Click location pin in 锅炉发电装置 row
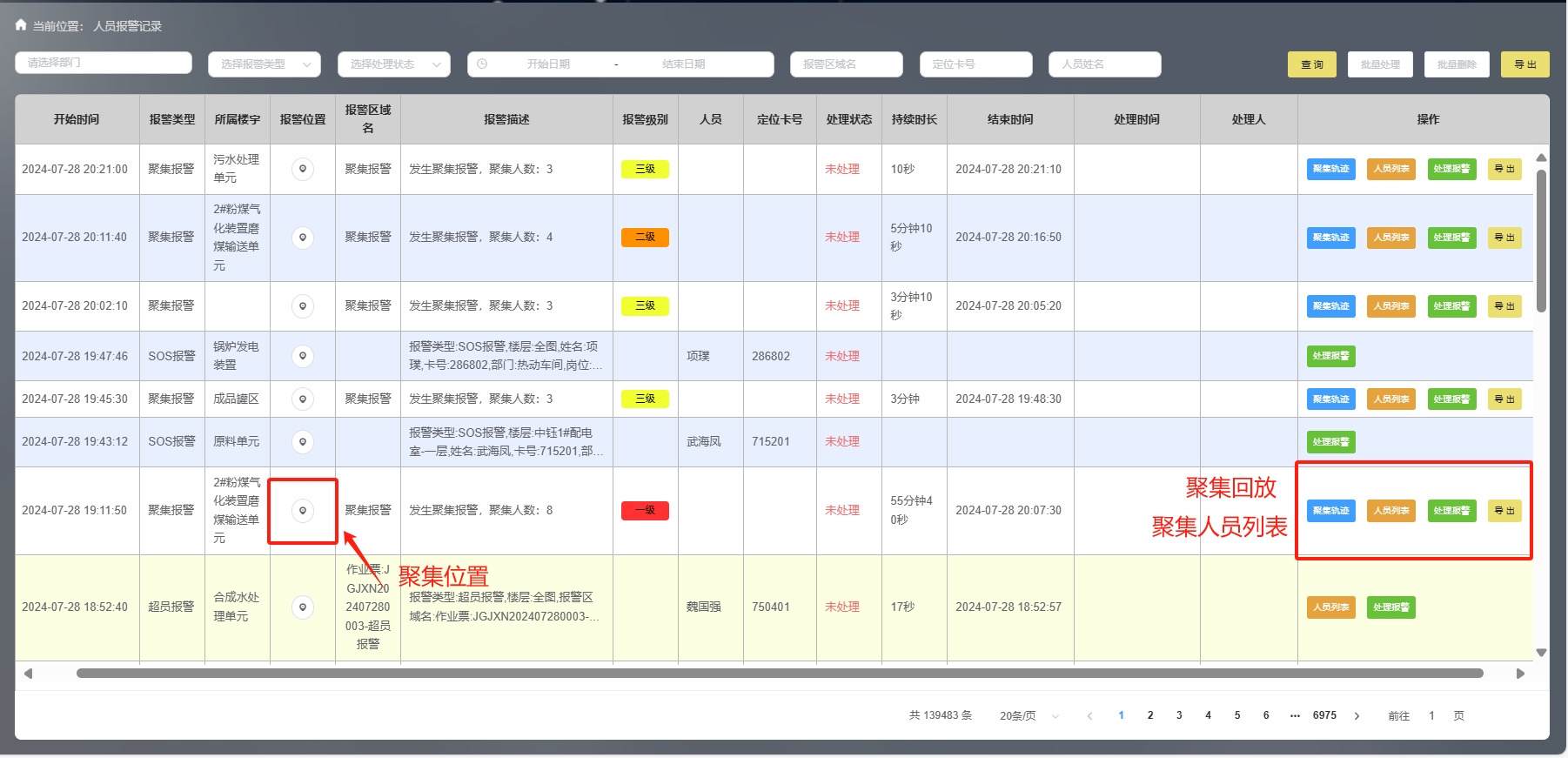Image resolution: width=1568 pixels, height=758 pixels. (302, 356)
